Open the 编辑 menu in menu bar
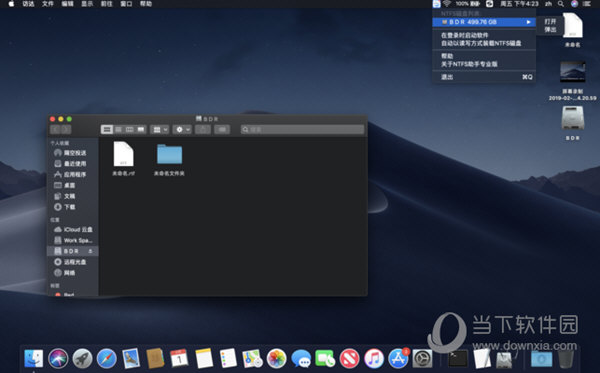 coord(67,4)
